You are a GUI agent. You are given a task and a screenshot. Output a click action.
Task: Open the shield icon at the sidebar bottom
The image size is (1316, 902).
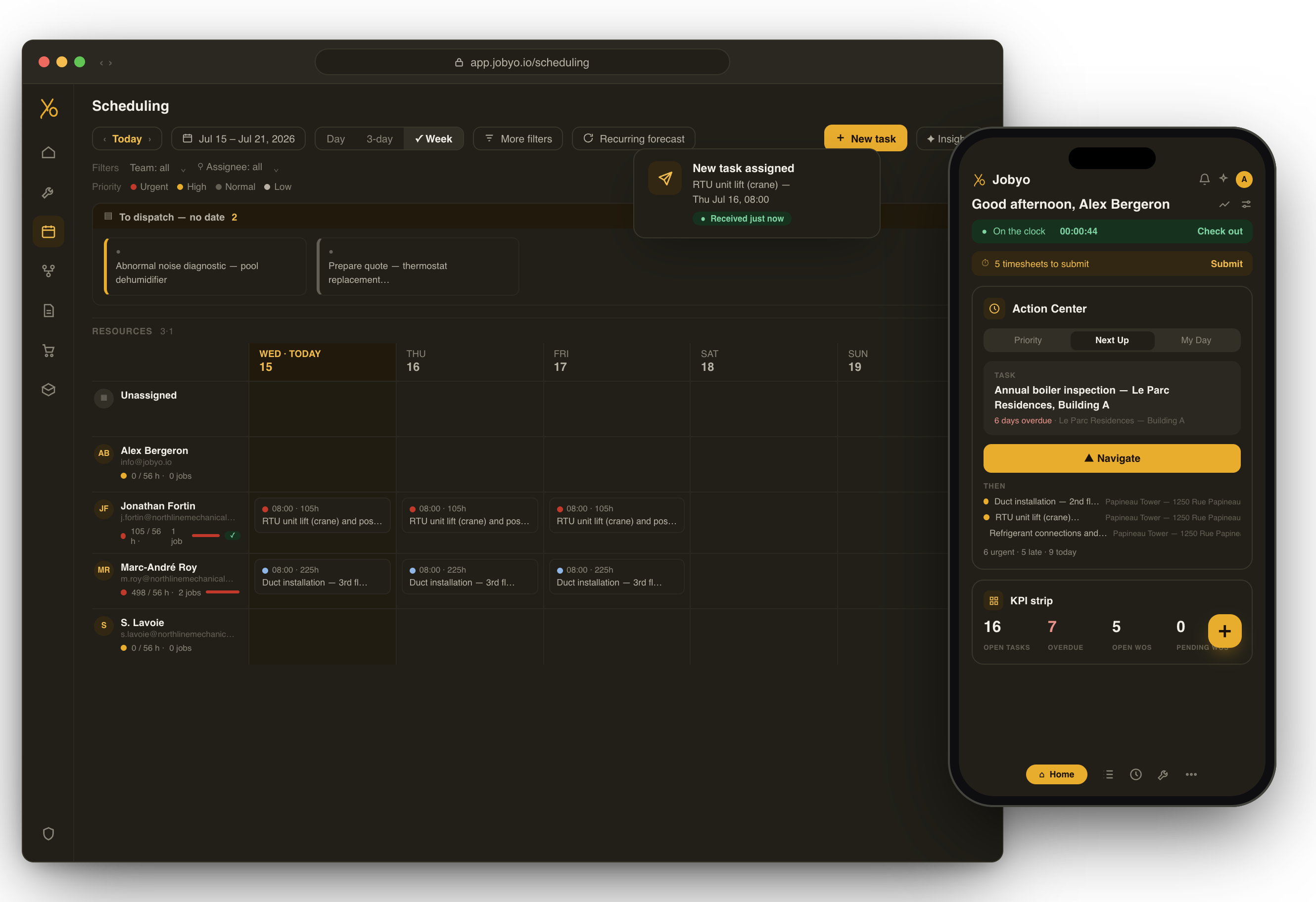tap(48, 834)
